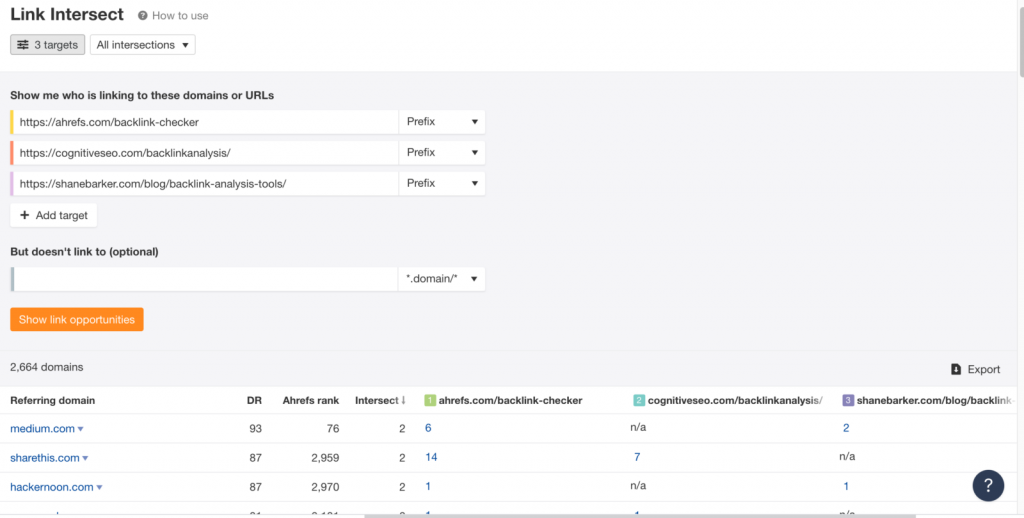Expand the medium.com domain caret
The height and width of the screenshot is (518, 1024).
click(81, 429)
